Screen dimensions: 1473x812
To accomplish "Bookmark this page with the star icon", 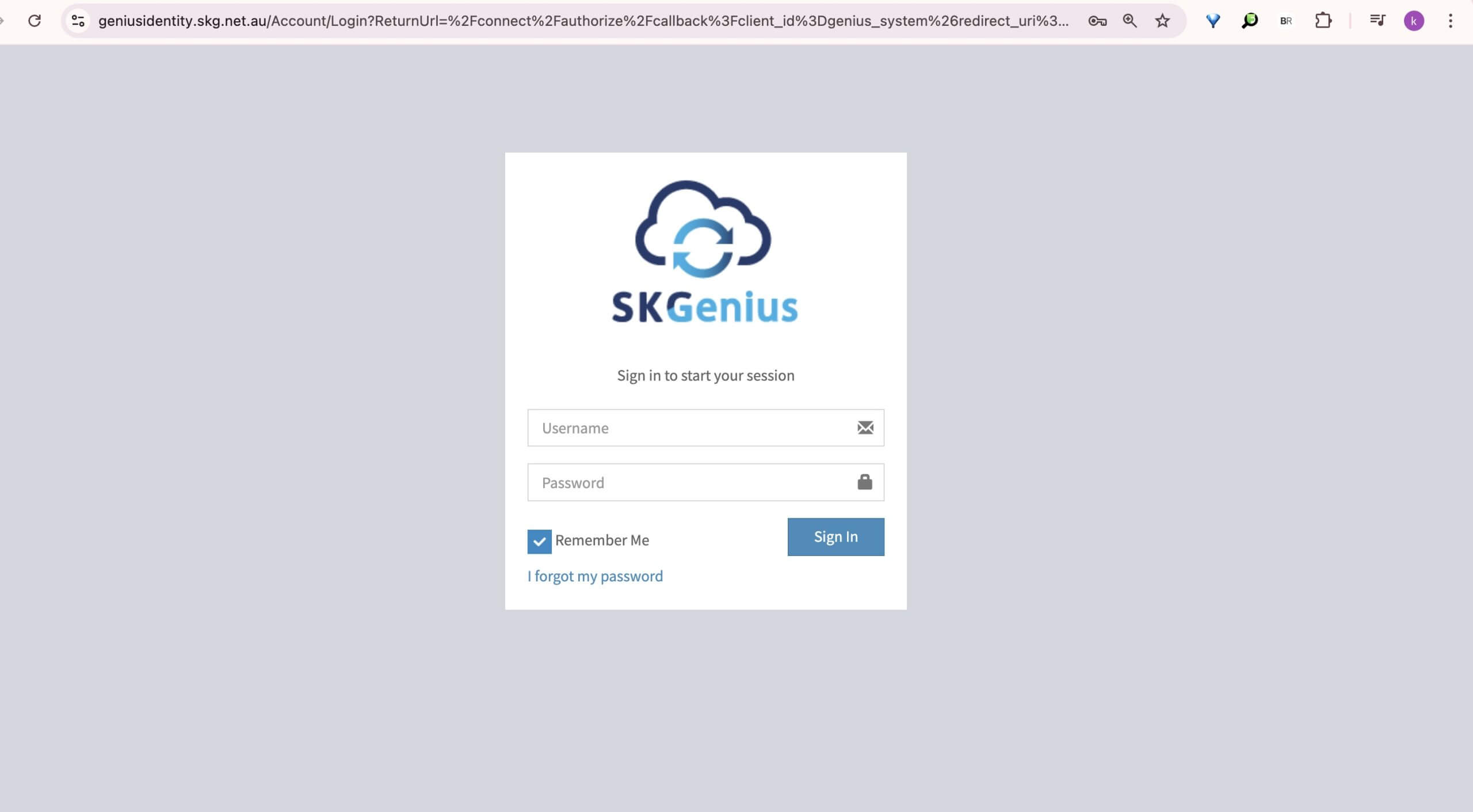I will click(1162, 21).
